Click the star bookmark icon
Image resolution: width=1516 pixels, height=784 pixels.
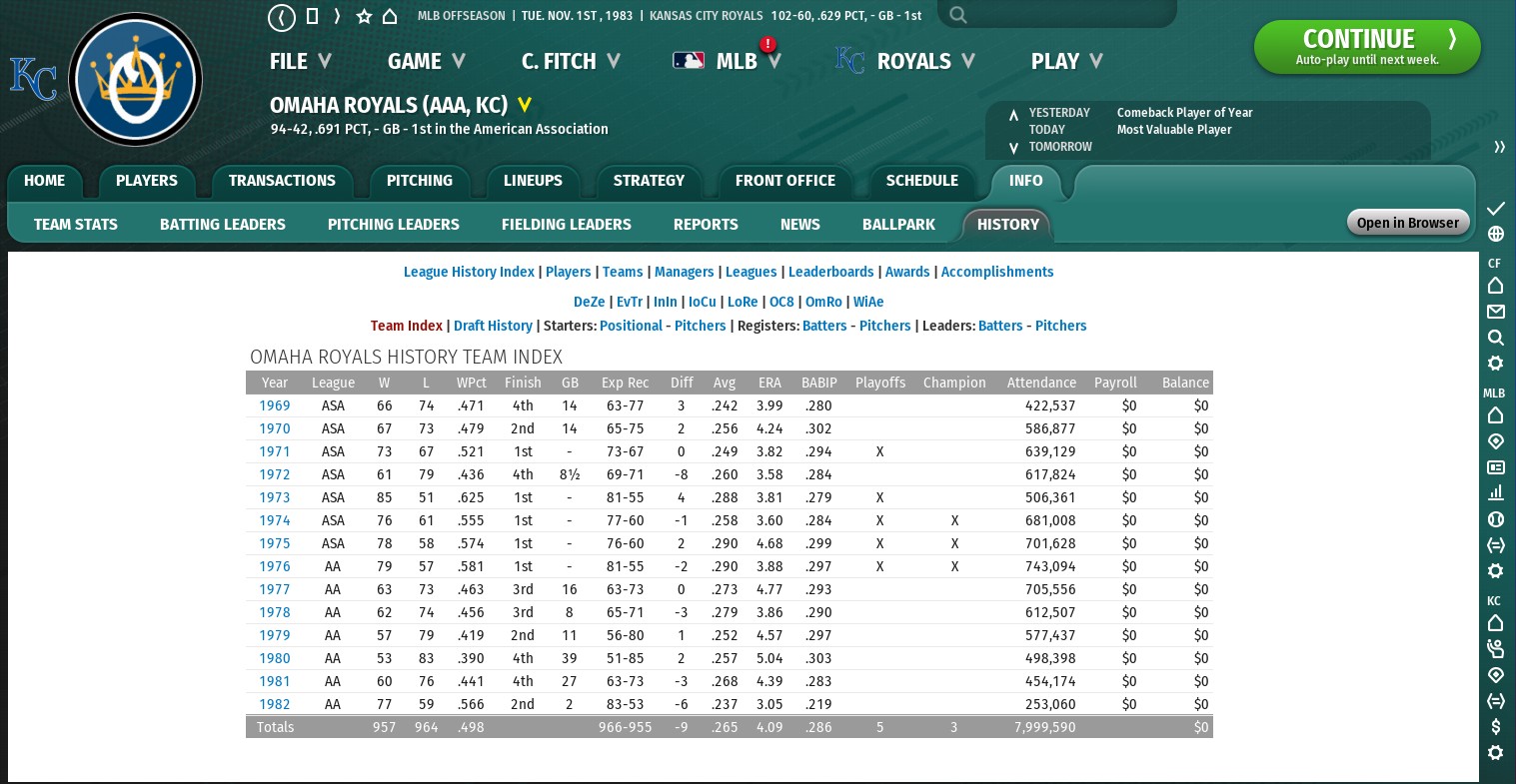coord(364,16)
